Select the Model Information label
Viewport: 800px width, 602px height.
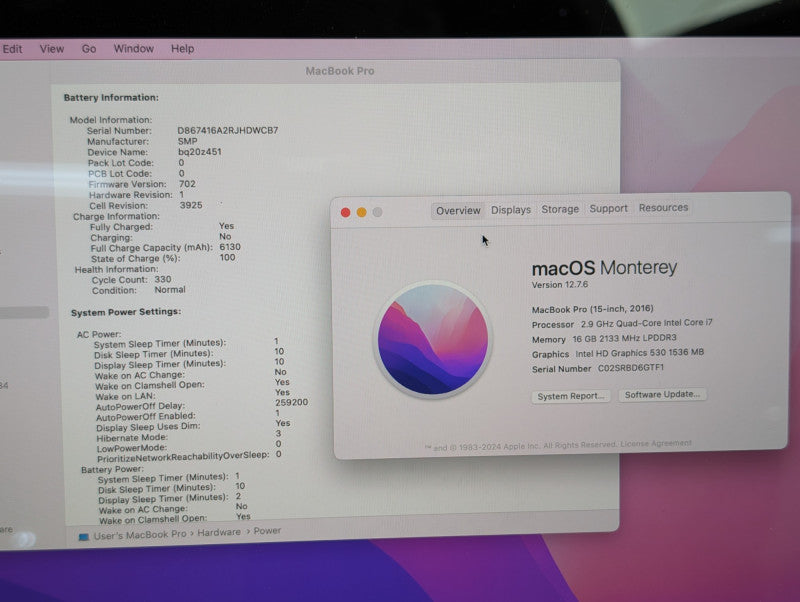111,120
